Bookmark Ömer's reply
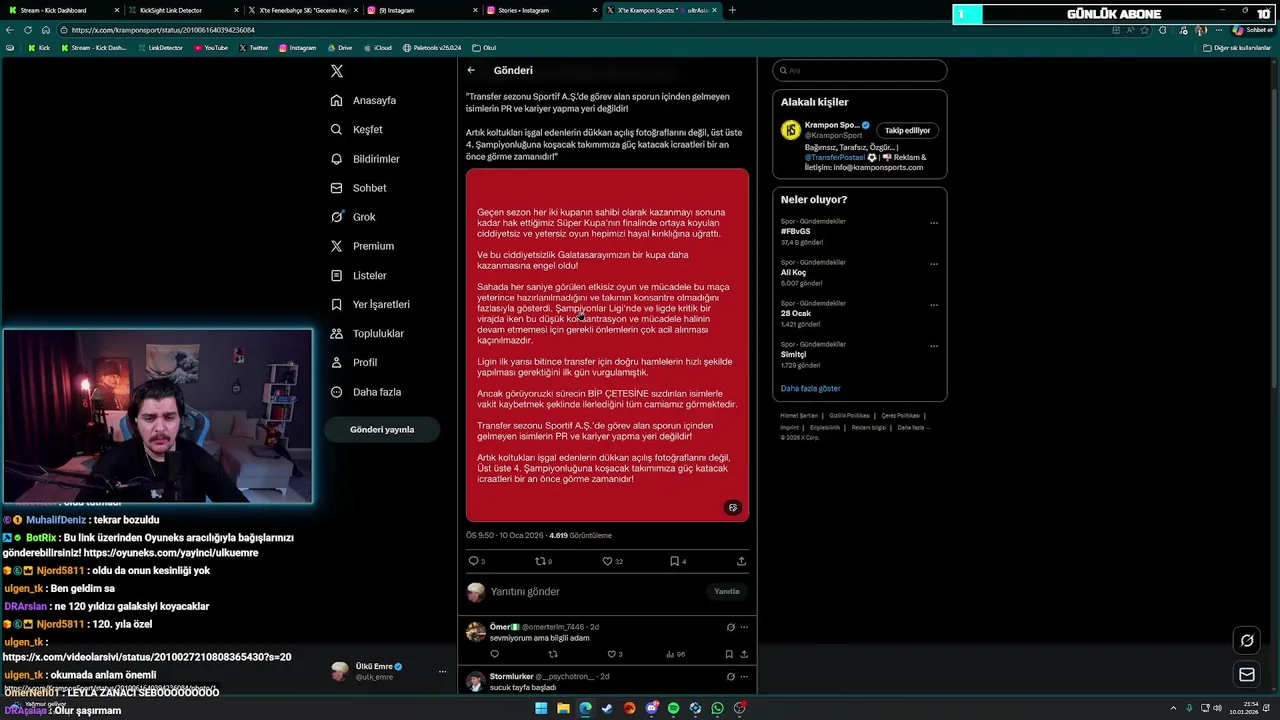 [x=729, y=654]
